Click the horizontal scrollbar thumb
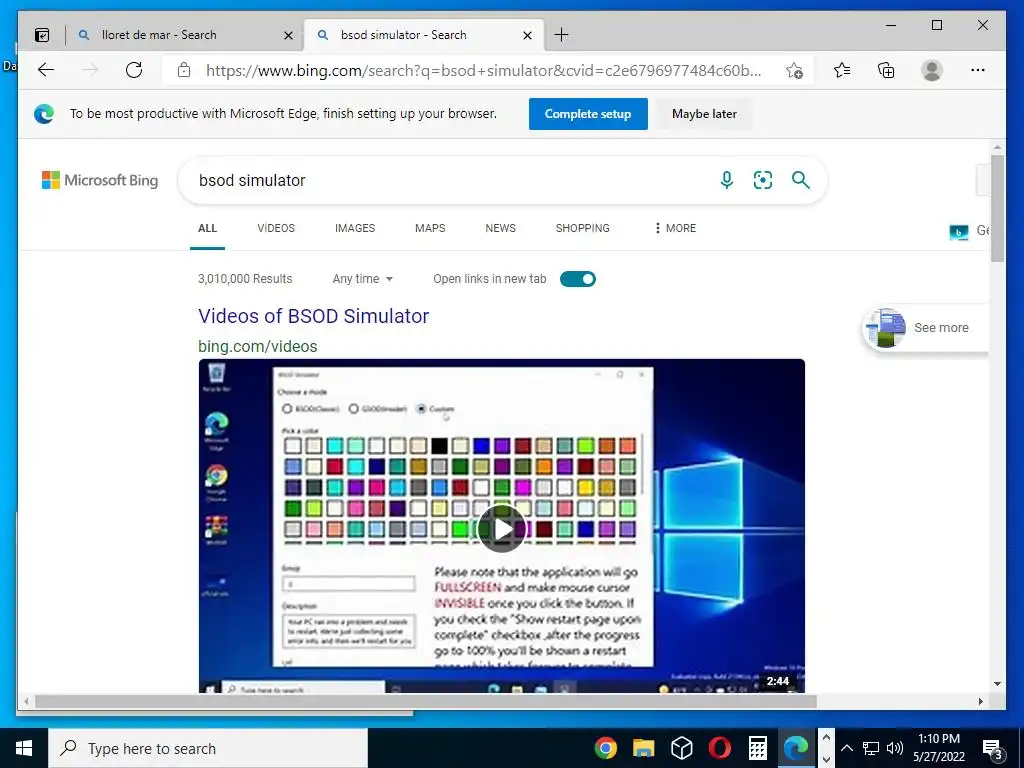This screenshot has width=1024, height=768. tap(426, 701)
